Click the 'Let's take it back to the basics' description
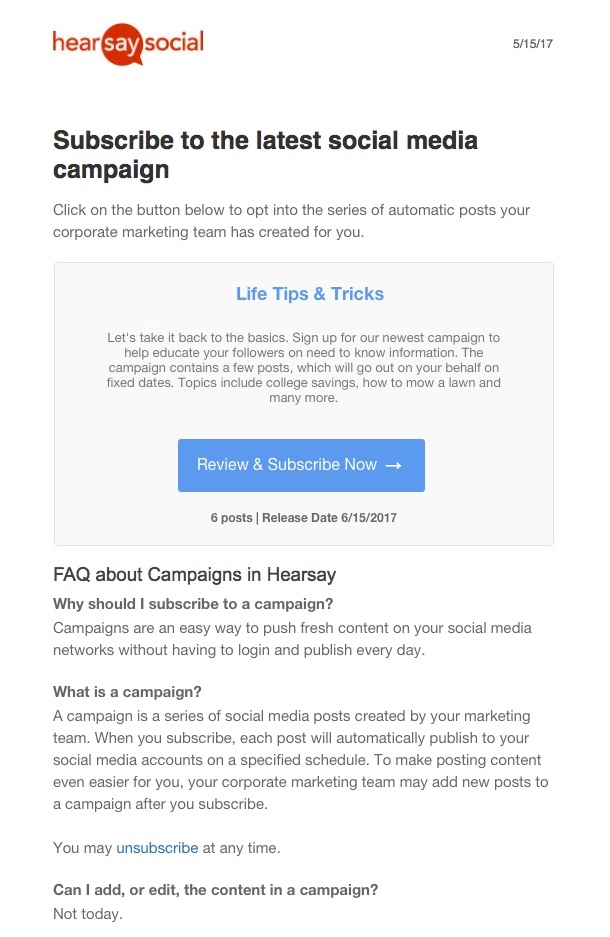The width and height of the screenshot is (610, 937). 304,368
